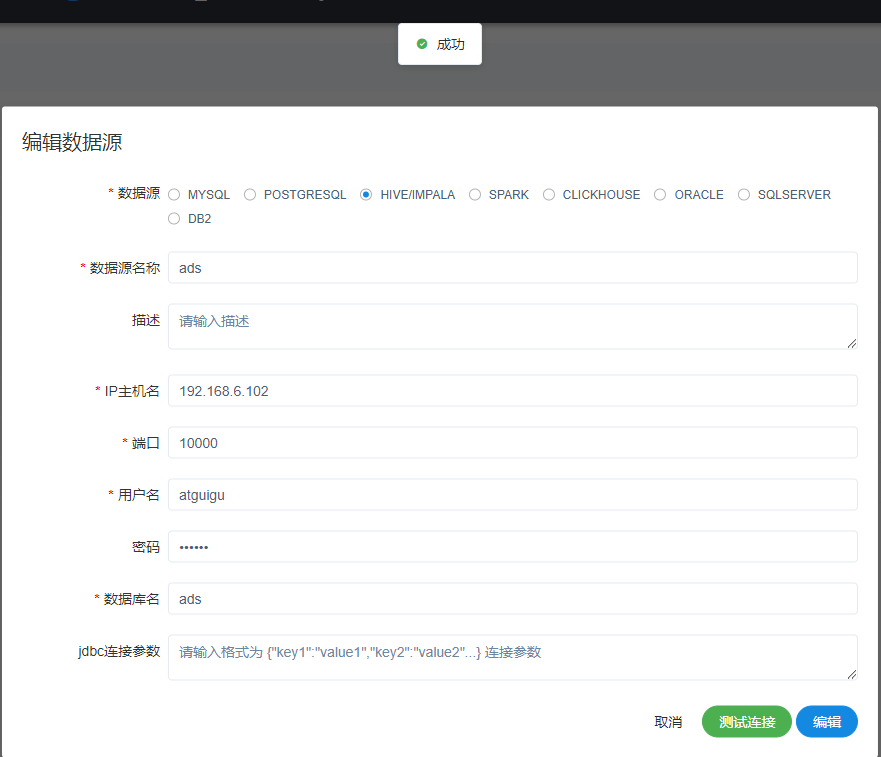Select the ORACLE radio button
This screenshot has width=881, height=757.
pos(660,194)
